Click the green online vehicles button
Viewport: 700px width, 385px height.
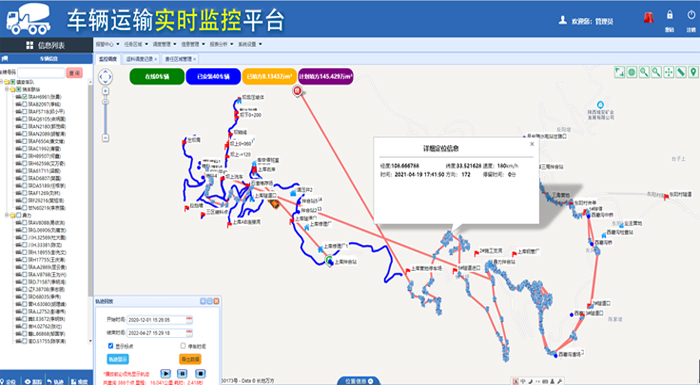(x=157, y=76)
